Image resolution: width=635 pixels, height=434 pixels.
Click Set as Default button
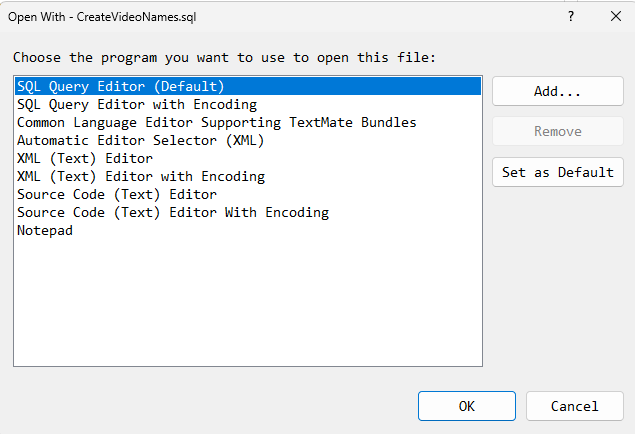coord(558,172)
